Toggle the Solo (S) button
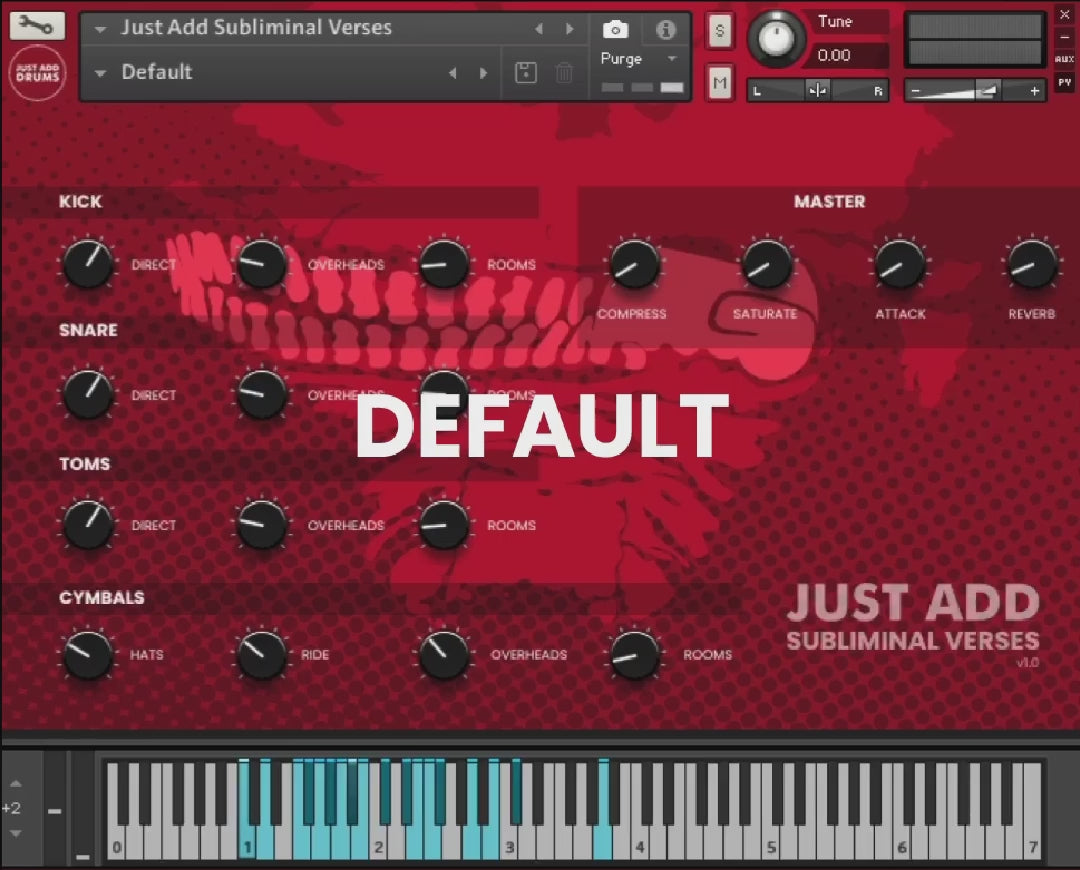This screenshot has height=870, width=1080. 720,30
